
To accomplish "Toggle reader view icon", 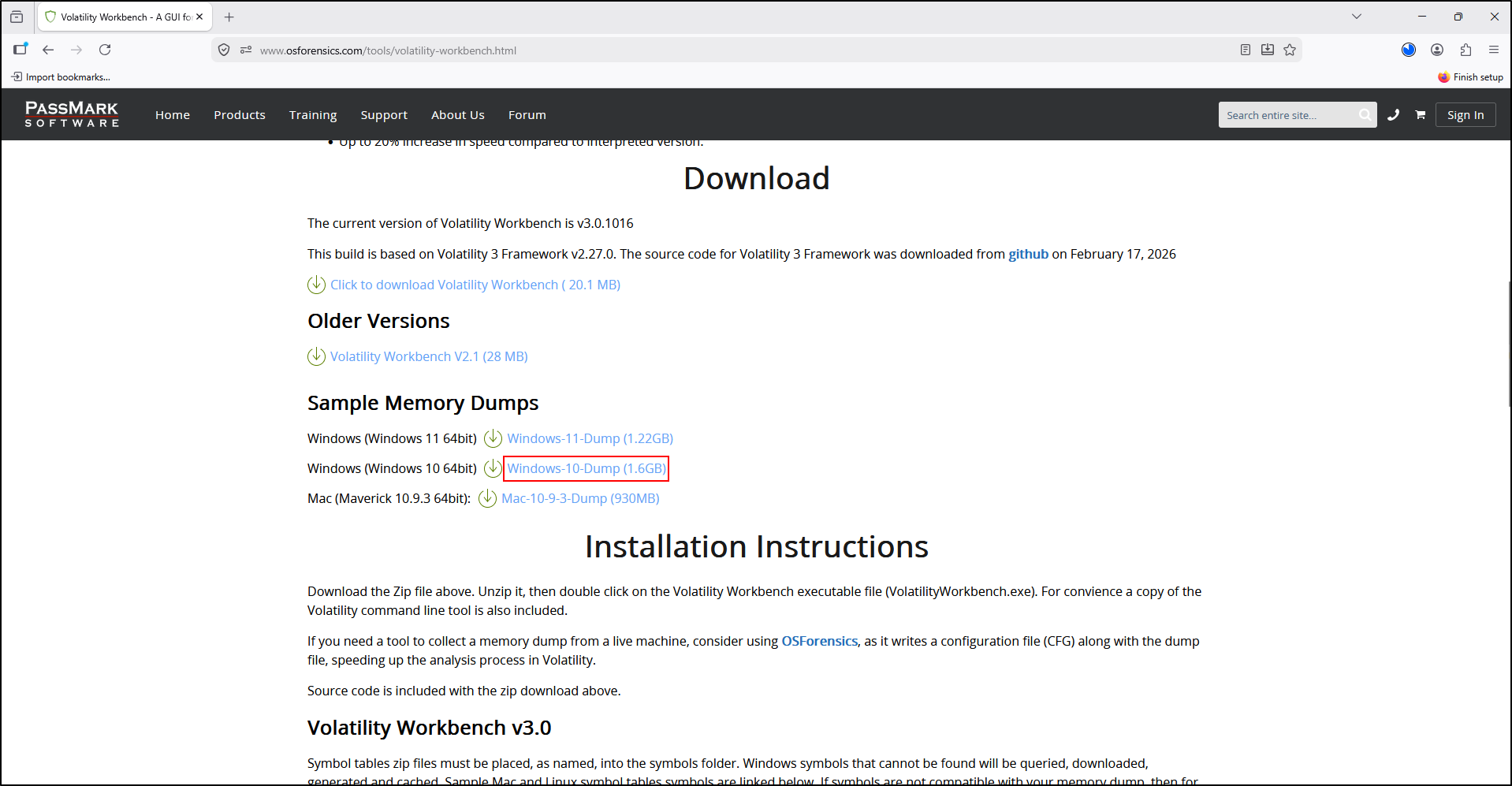I will tap(1246, 50).
